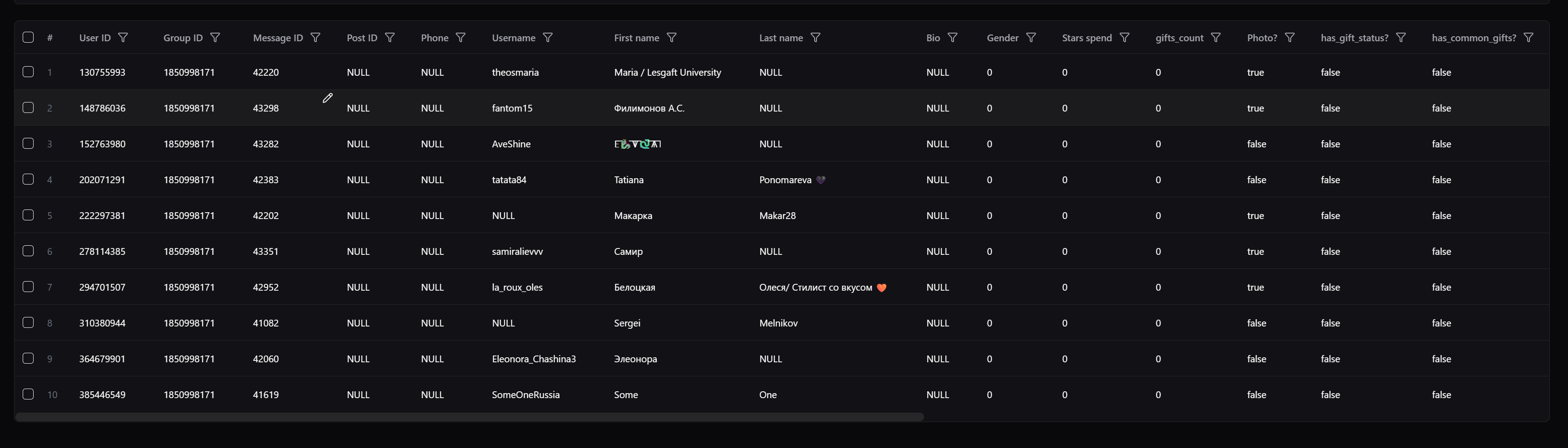1568x448 pixels.
Task: Select the row checkbox for SomeOneRussia
Action: click(28, 394)
